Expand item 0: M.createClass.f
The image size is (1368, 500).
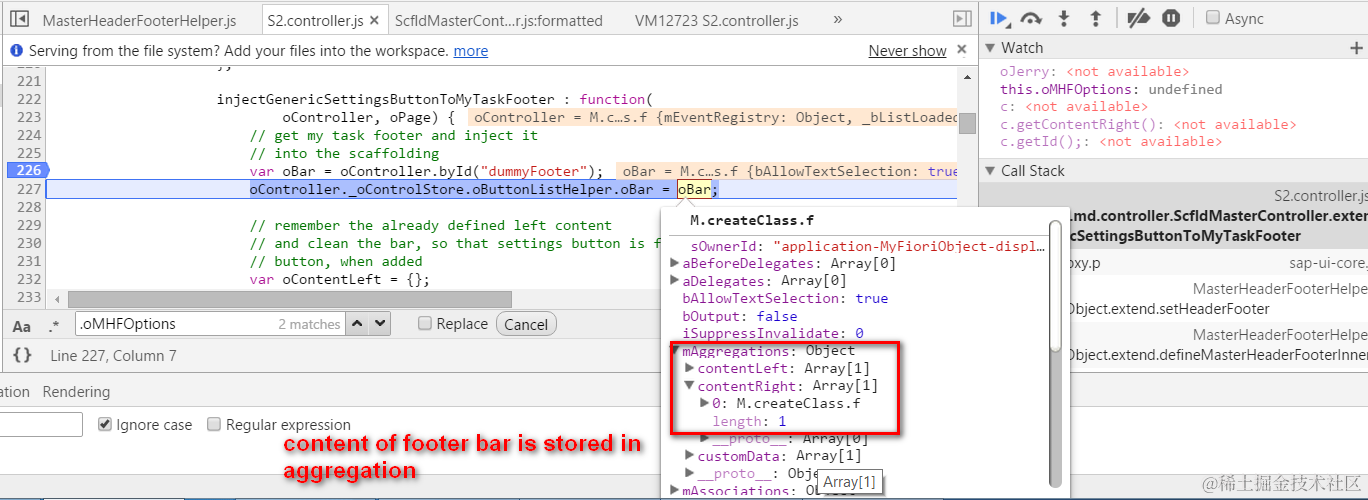[705, 403]
